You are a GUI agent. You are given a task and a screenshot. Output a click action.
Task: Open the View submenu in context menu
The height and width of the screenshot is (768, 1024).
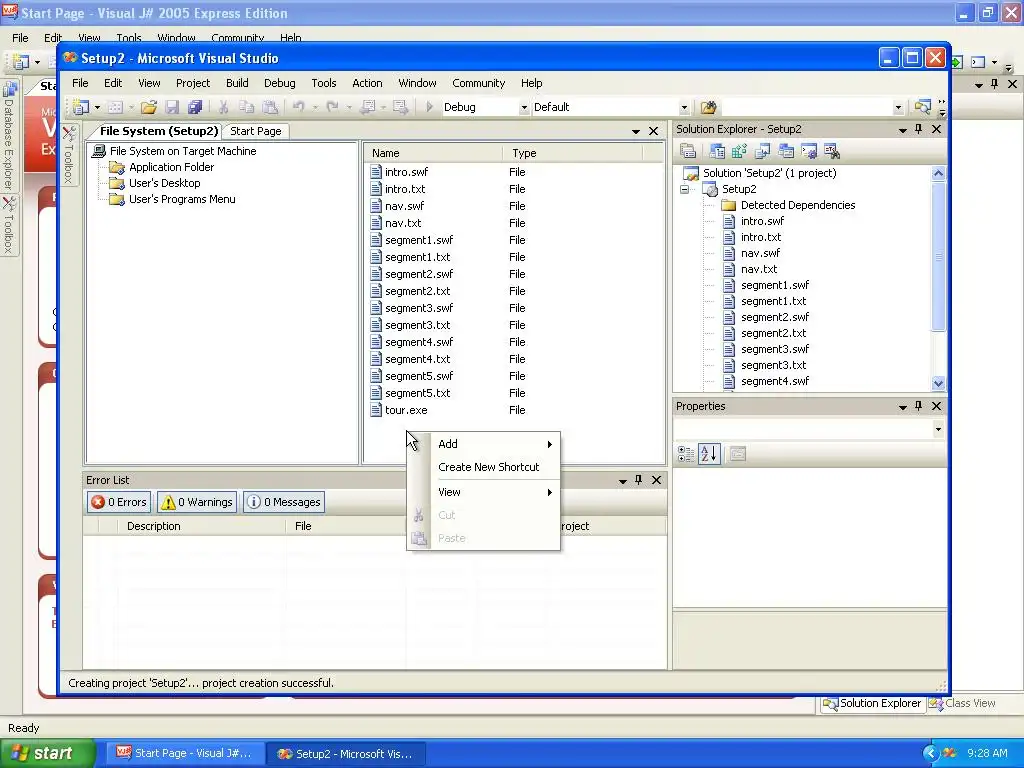(x=483, y=492)
